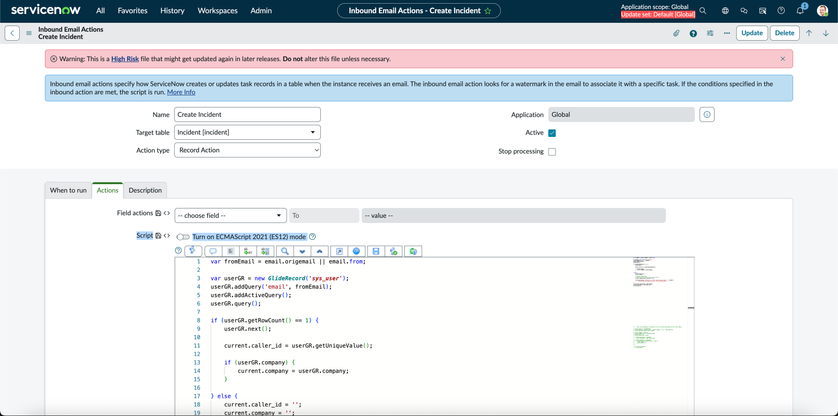Open the script editor help blue circle icon

[x=356, y=251]
